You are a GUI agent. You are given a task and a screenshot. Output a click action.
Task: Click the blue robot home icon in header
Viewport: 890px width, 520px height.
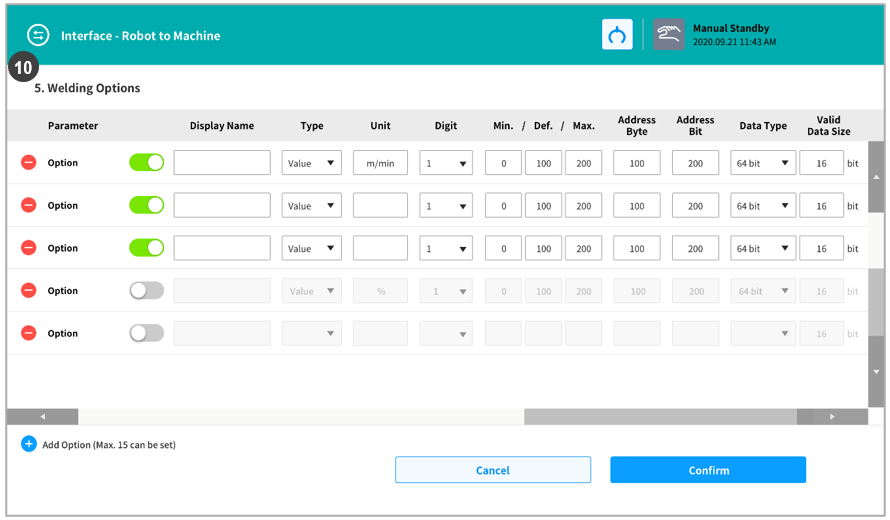pos(617,35)
